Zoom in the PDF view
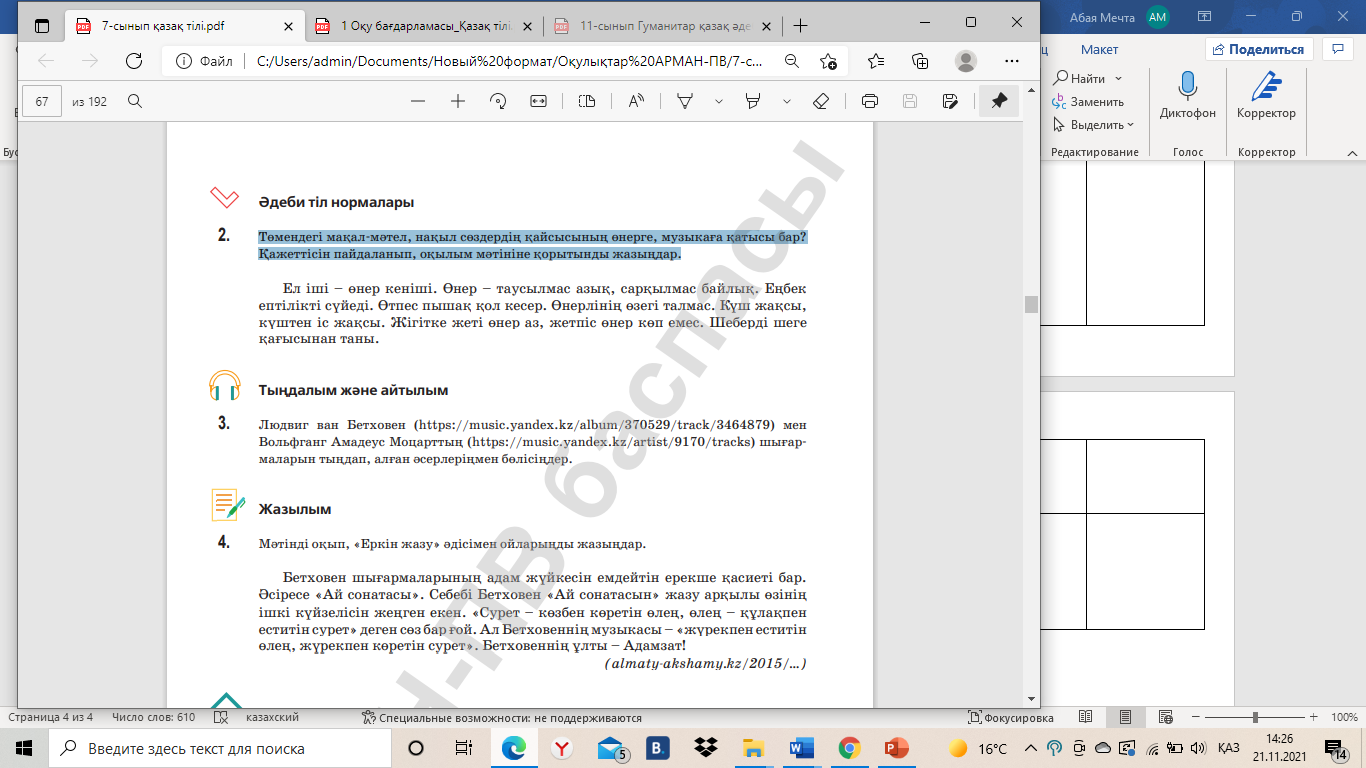This screenshot has height=768, width=1366. (458, 101)
